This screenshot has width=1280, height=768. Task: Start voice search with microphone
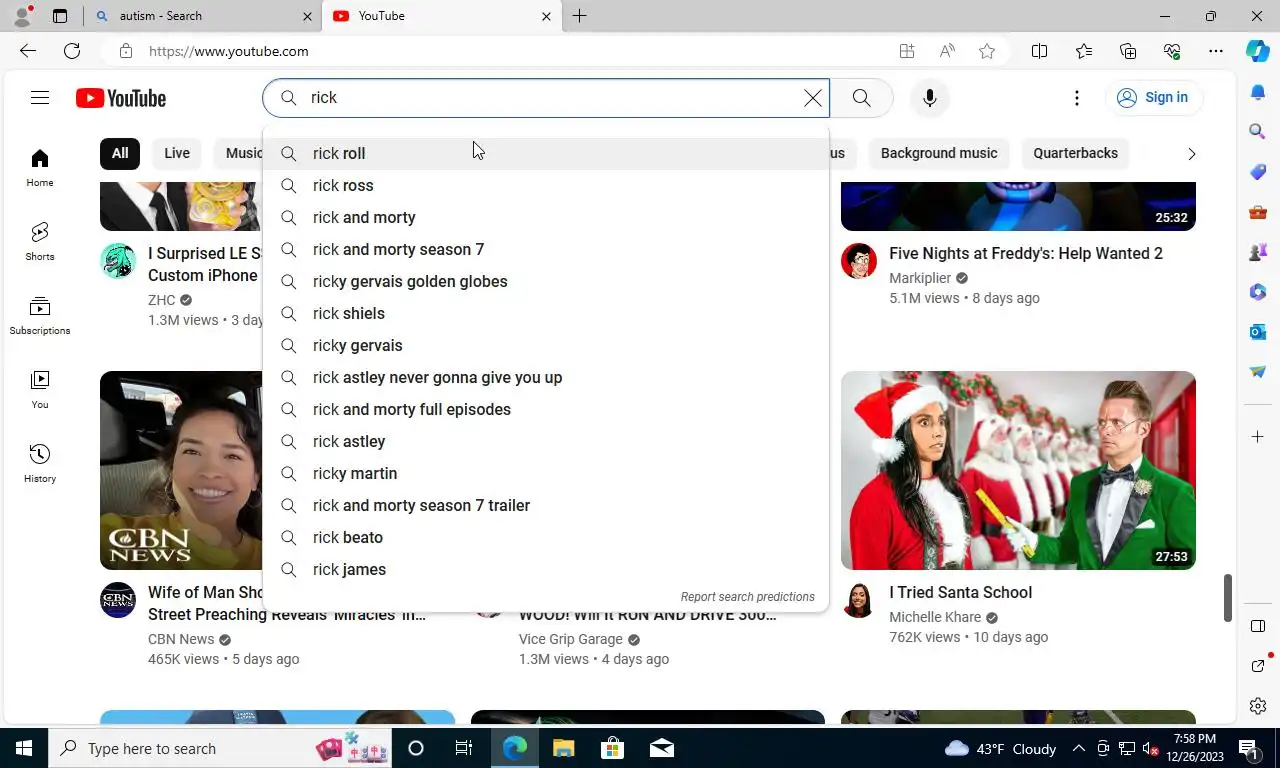point(930,98)
